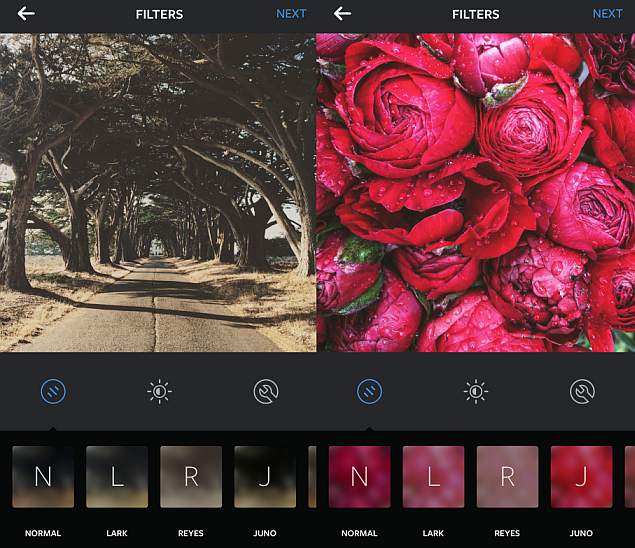635x548 pixels.
Task: Go back using right screen's arrow
Action: click(342, 14)
